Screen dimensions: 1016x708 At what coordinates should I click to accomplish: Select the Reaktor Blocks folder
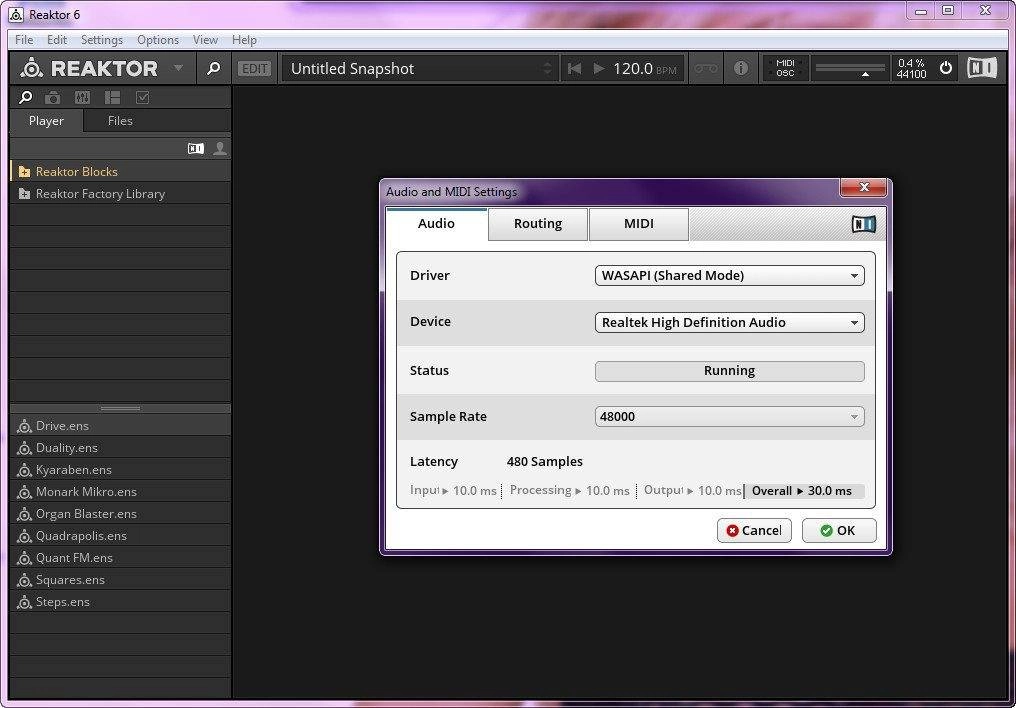pos(121,172)
